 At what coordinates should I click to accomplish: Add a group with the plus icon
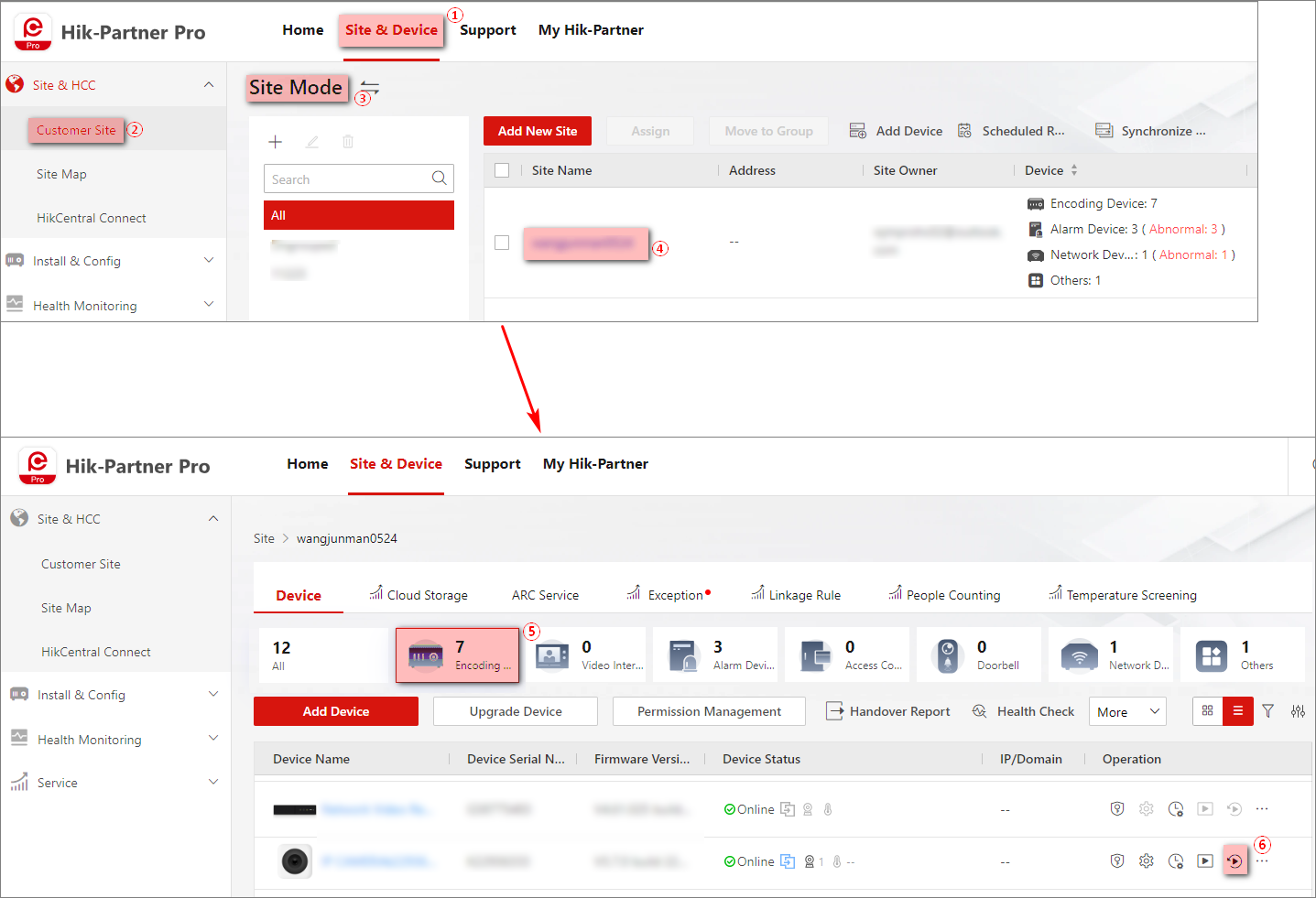click(x=276, y=142)
